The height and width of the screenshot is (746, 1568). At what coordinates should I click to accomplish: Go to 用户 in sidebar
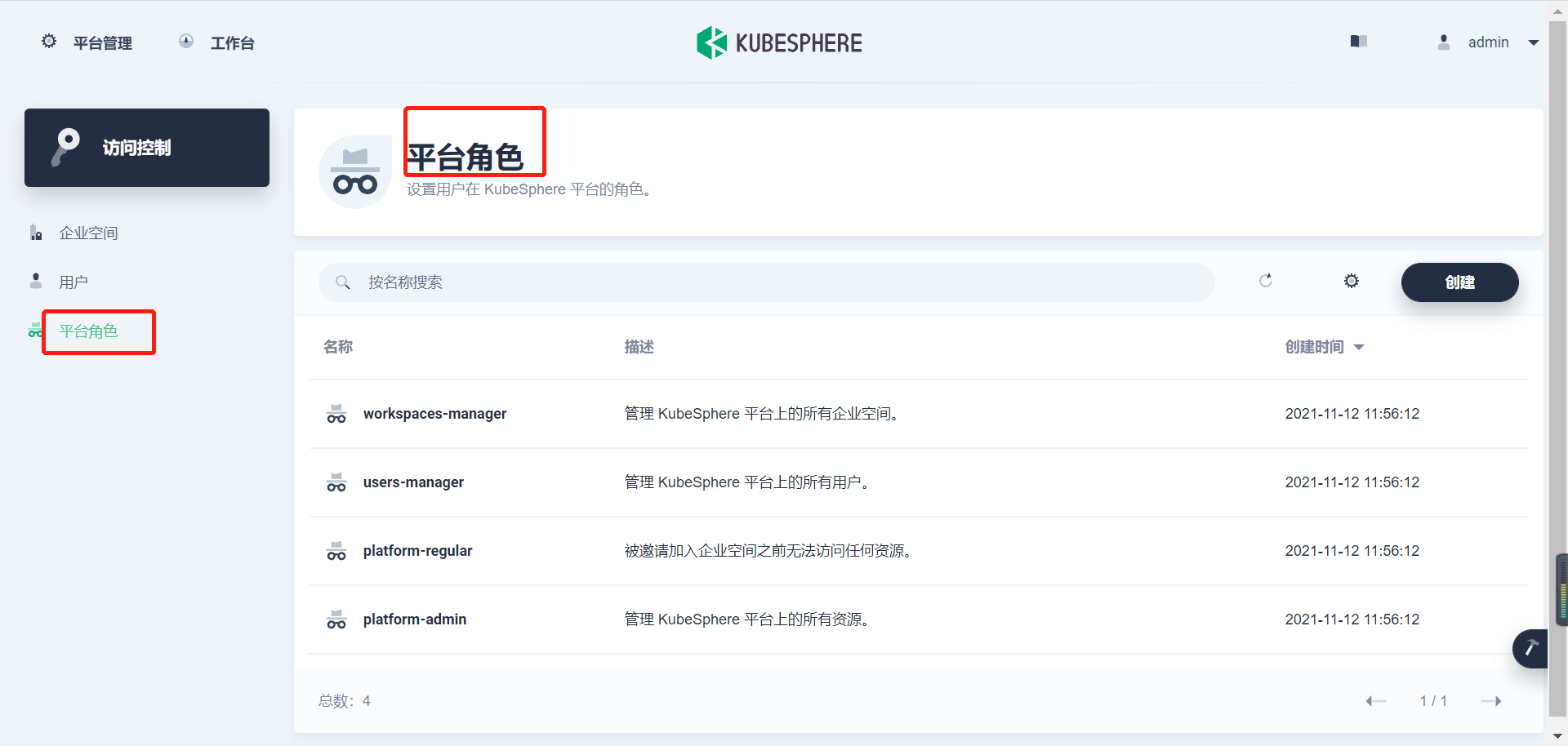pyautogui.click(x=73, y=282)
